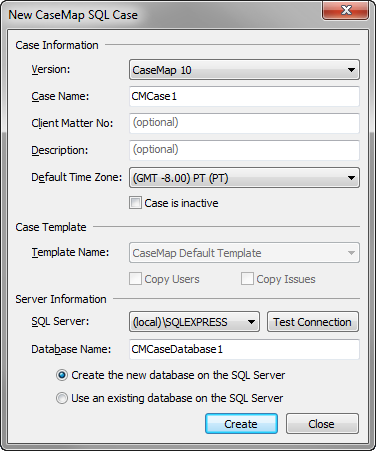Check the Copy Users checkbox
This screenshot has width=376, height=451.
click(135, 279)
